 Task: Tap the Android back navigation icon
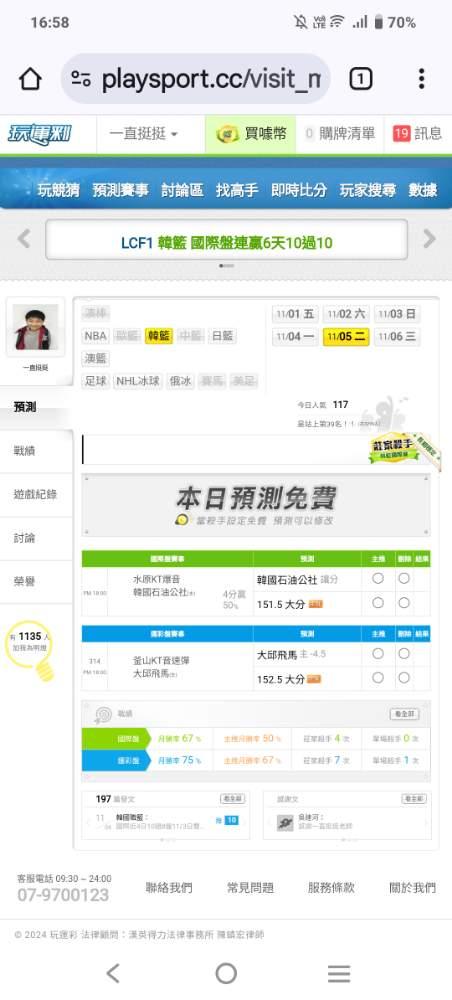tap(113, 973)
